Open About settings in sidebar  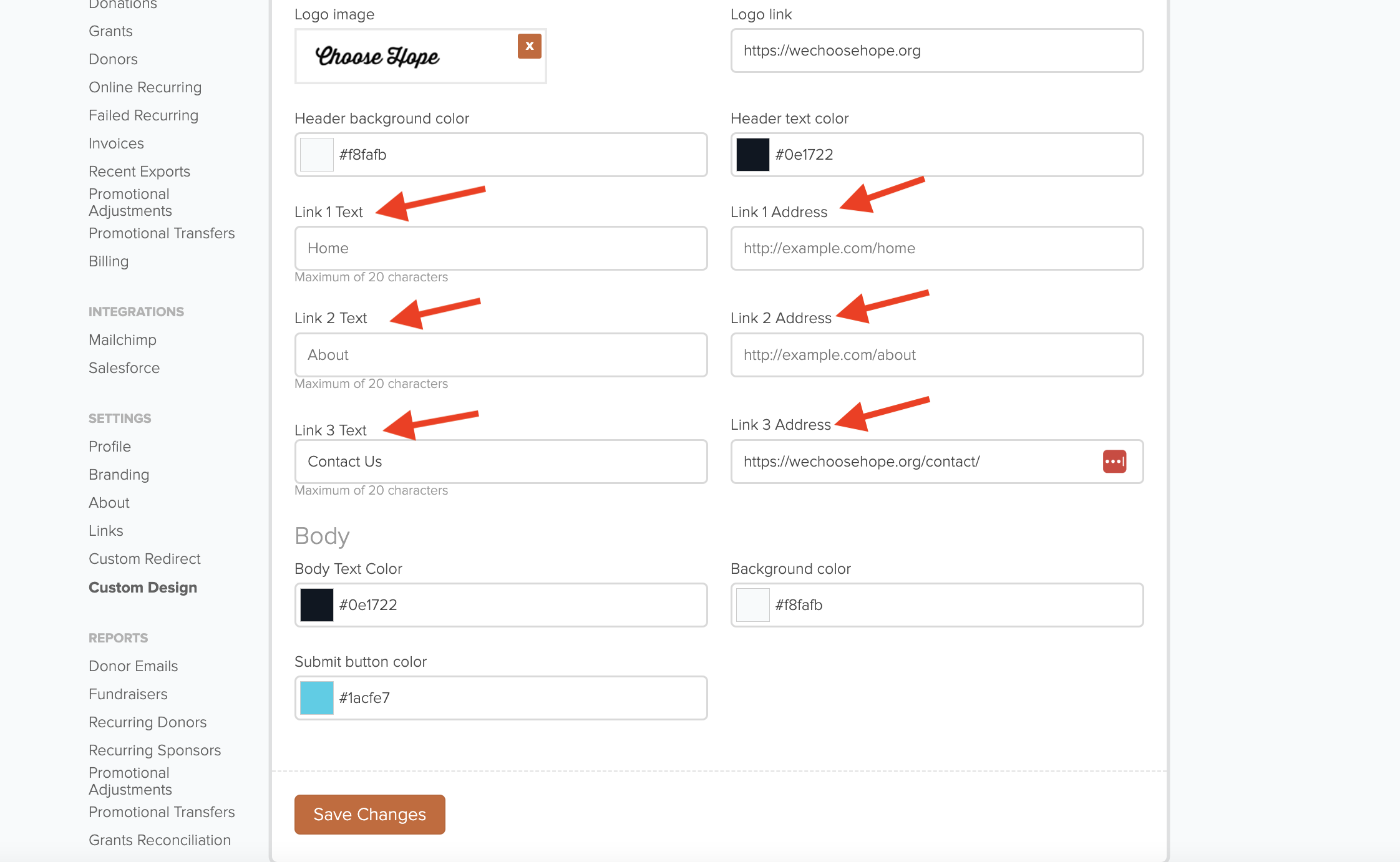[x=109, y=503]
